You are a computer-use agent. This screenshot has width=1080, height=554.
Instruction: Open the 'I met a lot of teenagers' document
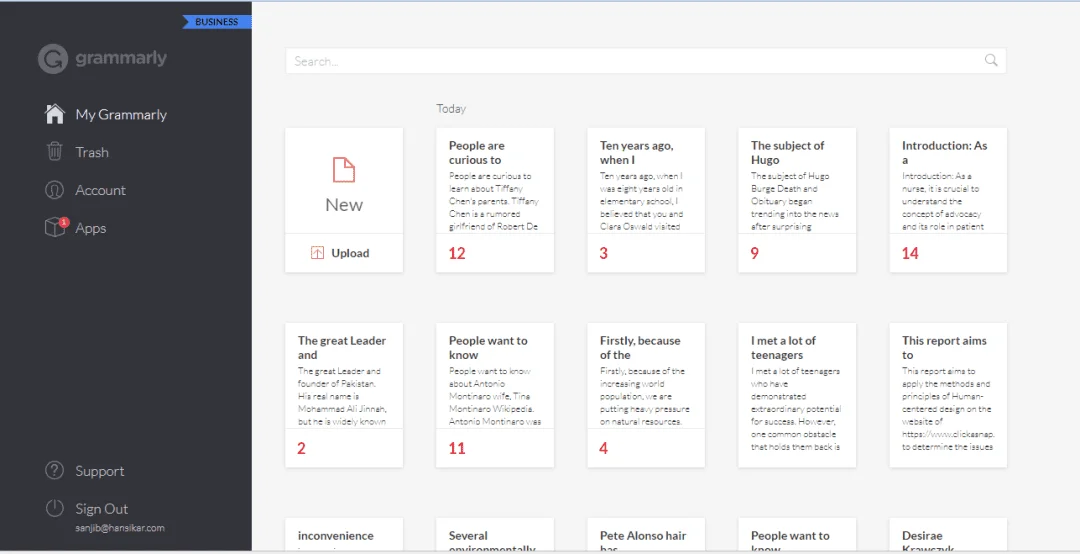point(797,395)
